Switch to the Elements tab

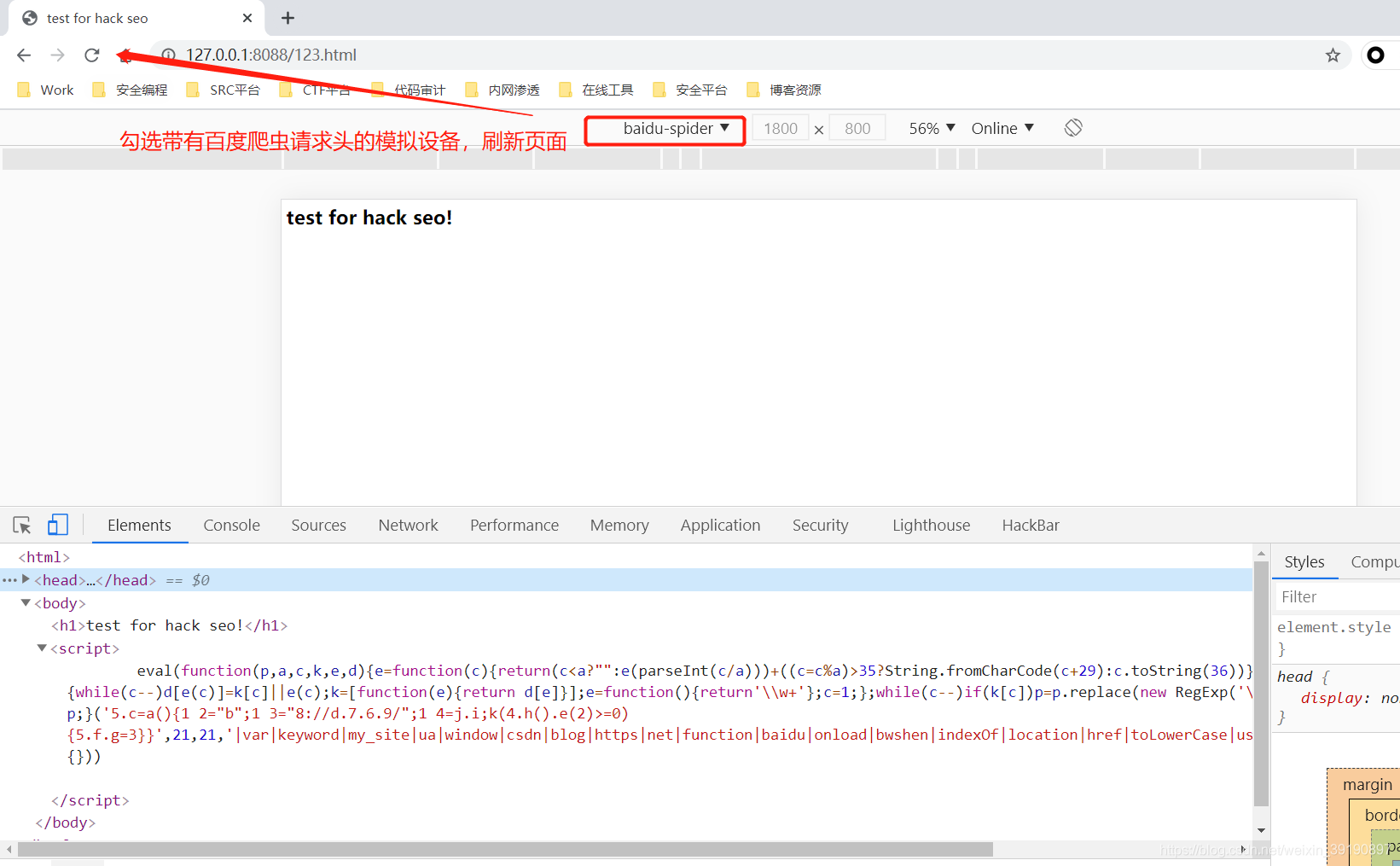click(x=139, y=526)
